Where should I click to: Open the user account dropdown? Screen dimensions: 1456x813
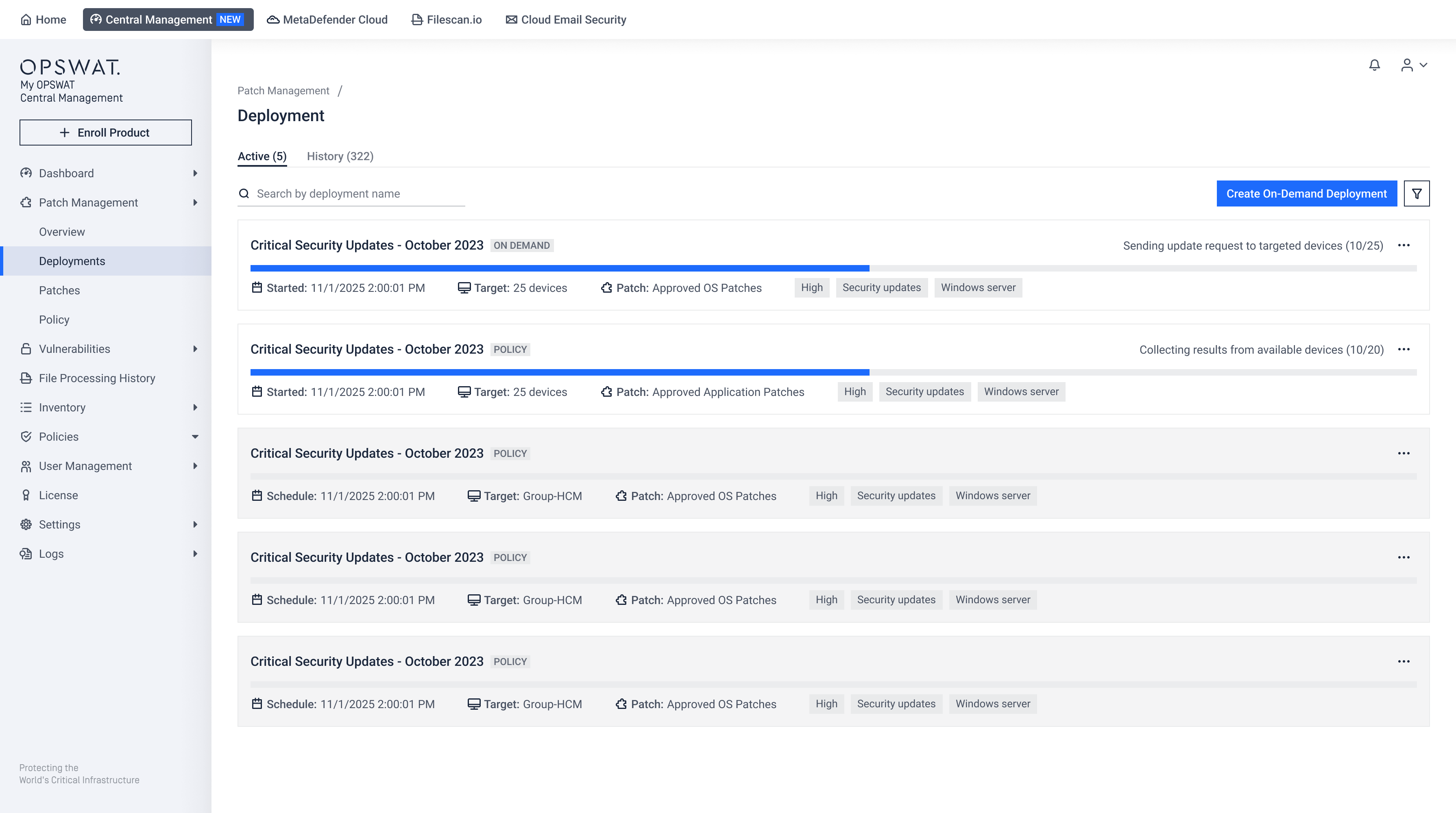1414,65
